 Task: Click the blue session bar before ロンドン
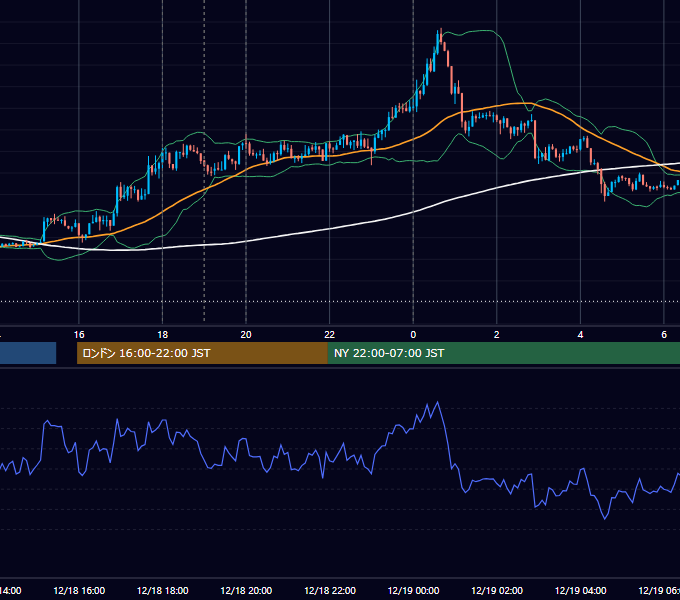(28, 353)
